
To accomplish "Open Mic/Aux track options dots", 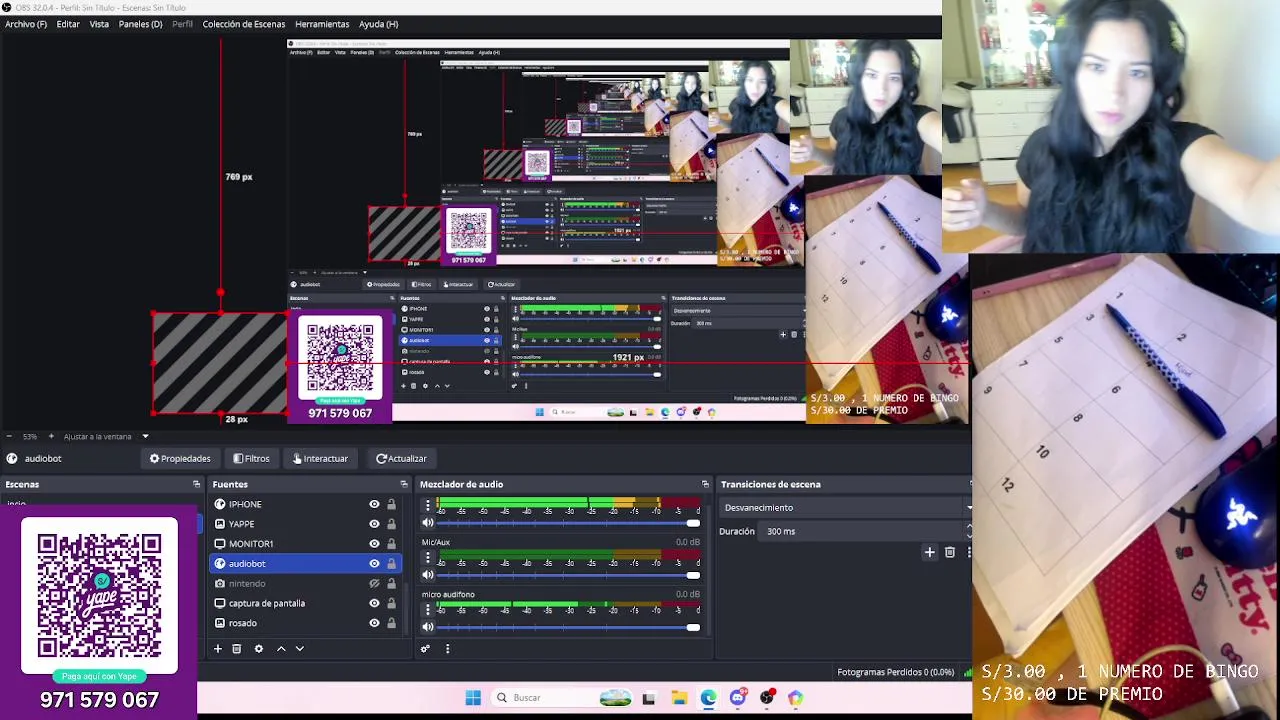I will pyautogui.click(x=428, y=557).
